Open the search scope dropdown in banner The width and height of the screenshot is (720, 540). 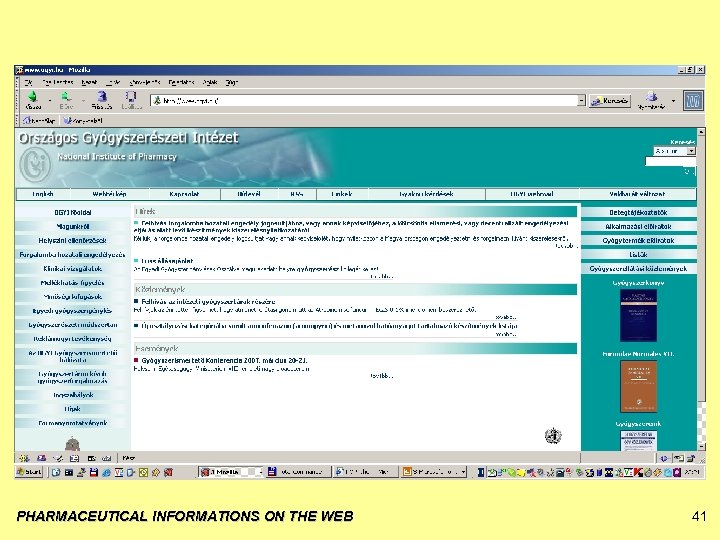tap(691, 151)
